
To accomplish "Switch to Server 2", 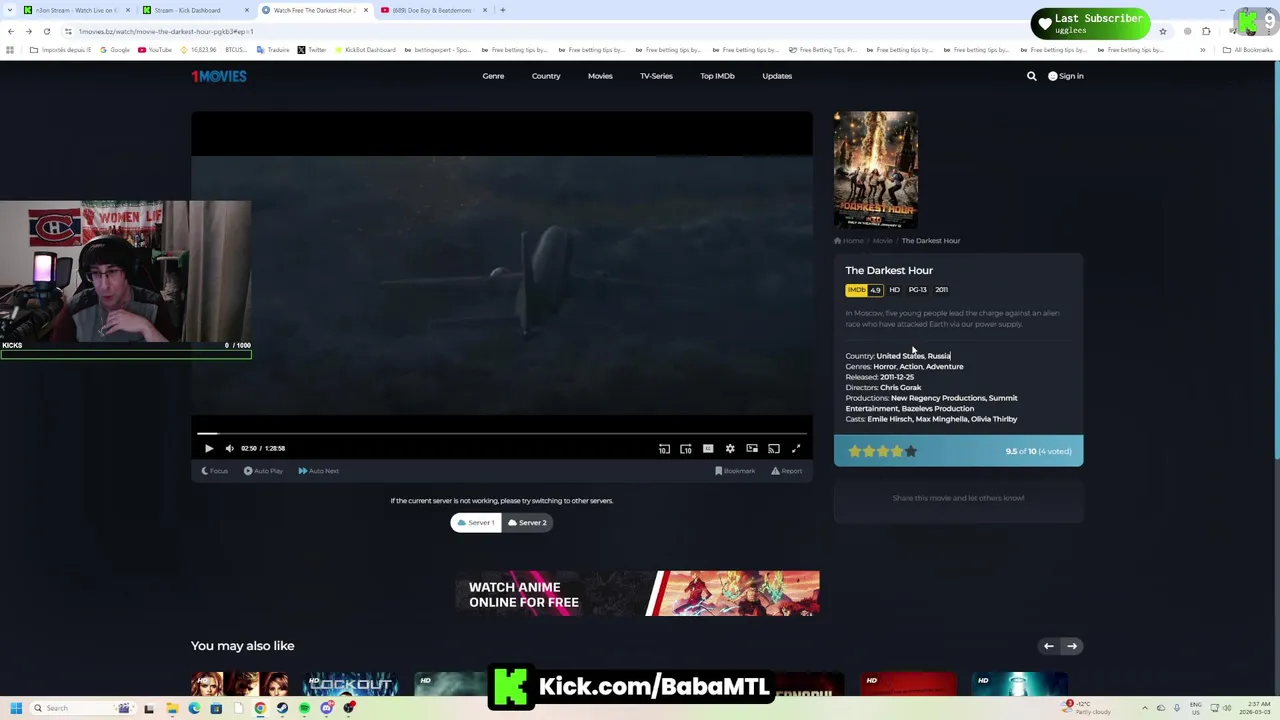I will coord(527,522).
